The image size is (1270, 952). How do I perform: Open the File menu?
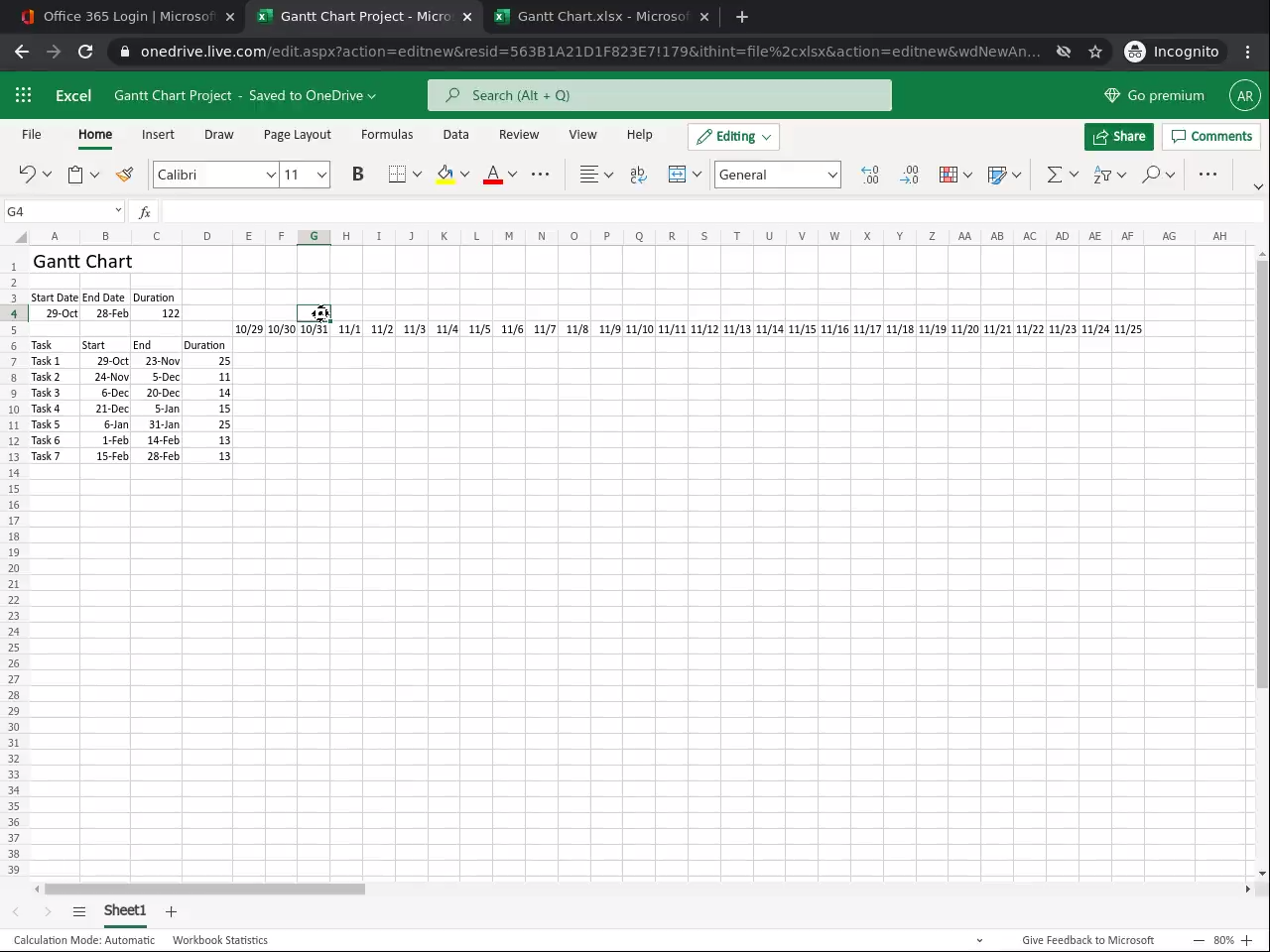point(32,135)
